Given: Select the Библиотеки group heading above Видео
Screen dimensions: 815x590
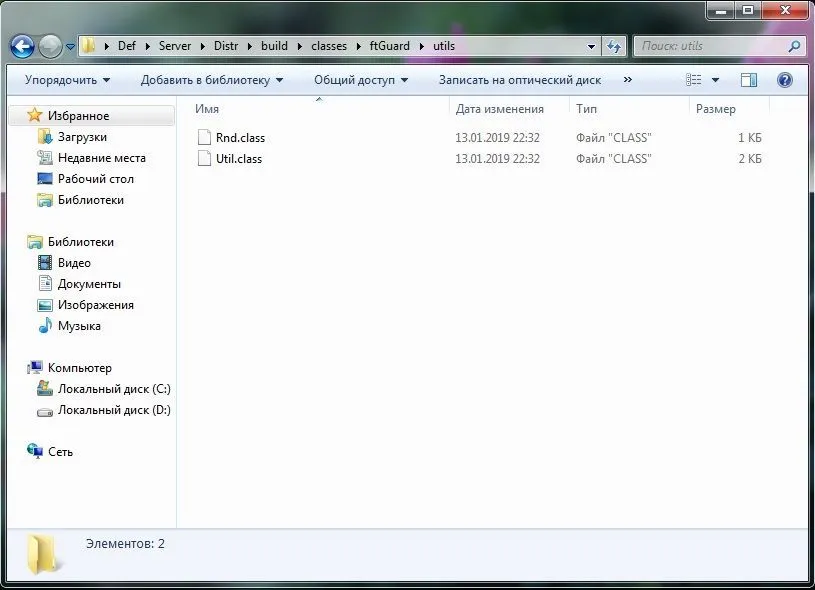Looking at the screenshot, I should (81, 242).
